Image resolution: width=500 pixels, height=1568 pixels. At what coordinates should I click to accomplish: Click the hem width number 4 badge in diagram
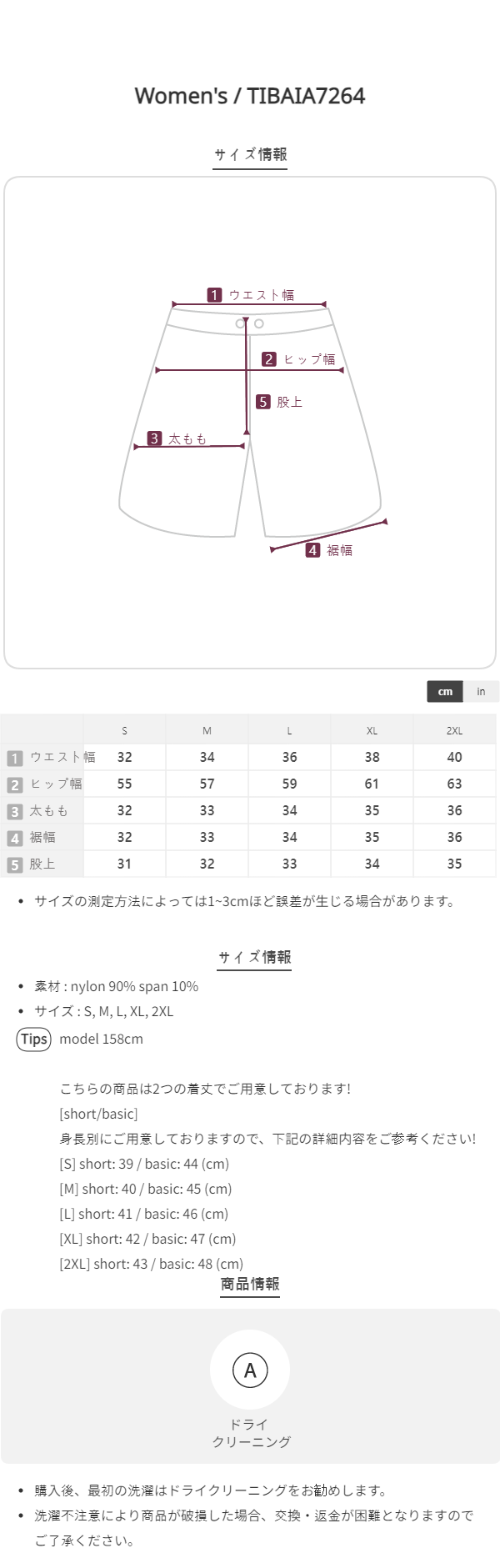312,550
